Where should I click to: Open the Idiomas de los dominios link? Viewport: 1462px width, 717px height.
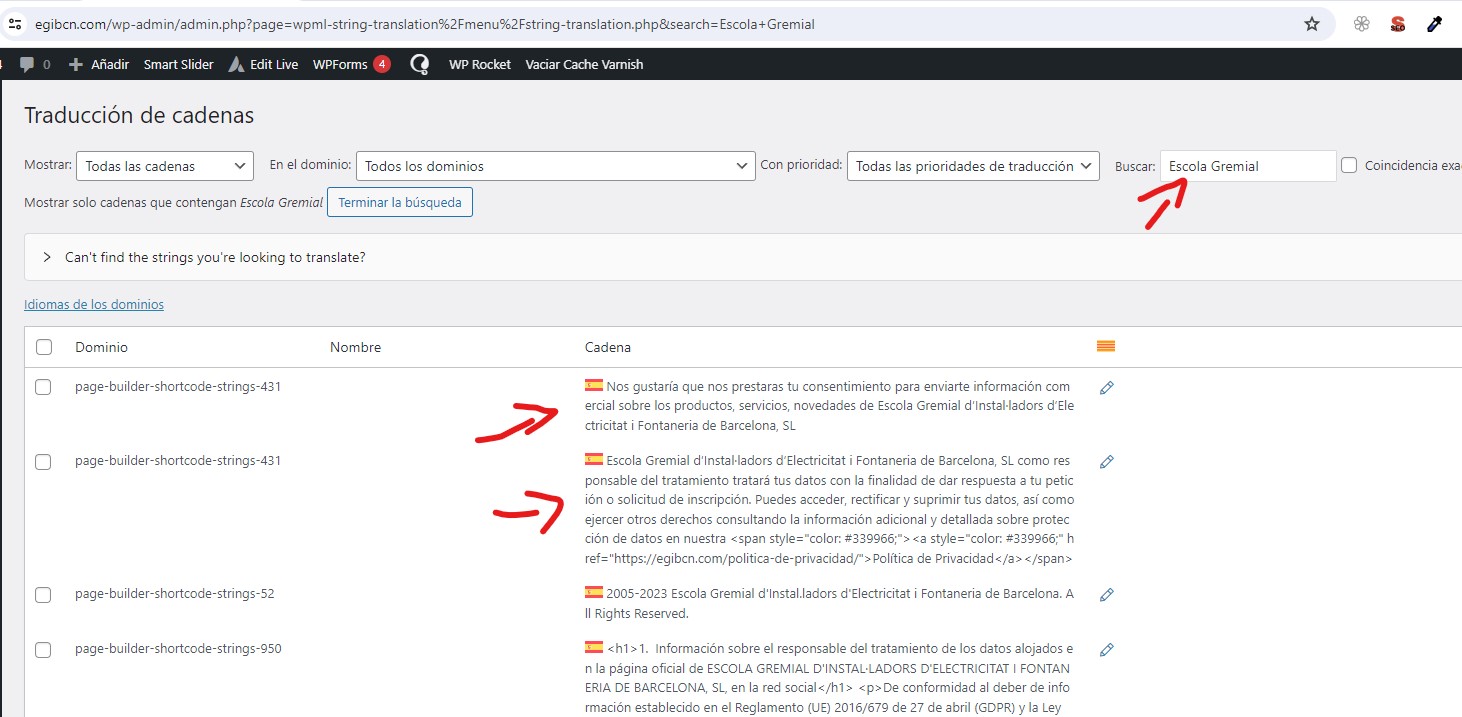[94, 304]
